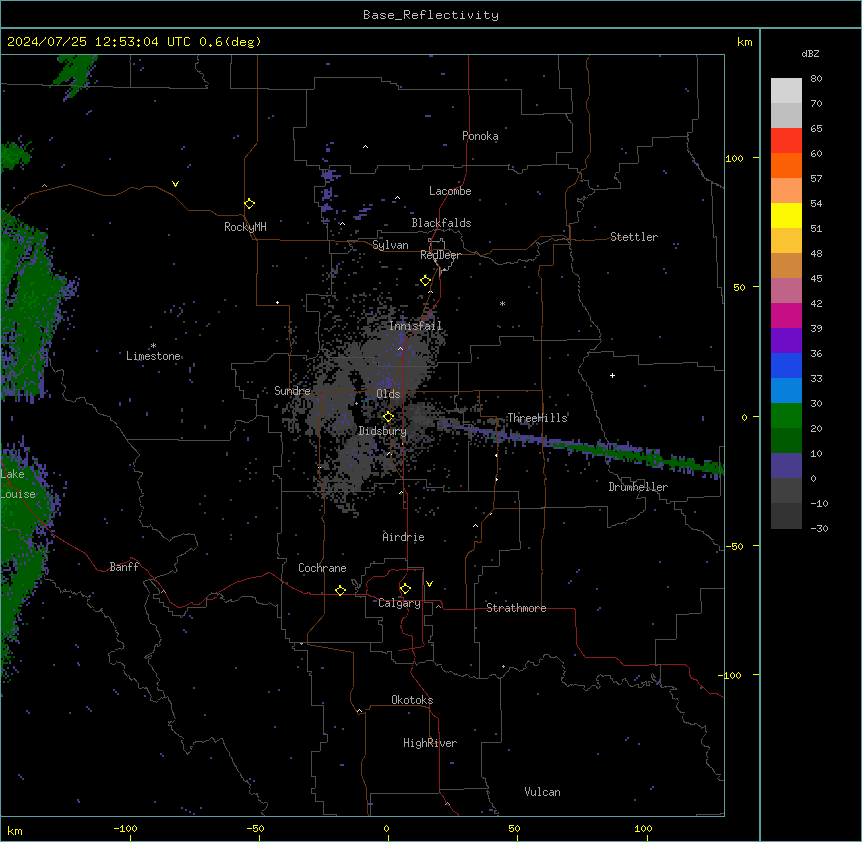Viewport: 862px width, 842px height.
Task: Select the light gray 70-80 dBZ legend swatch
Action: [786, 91]
